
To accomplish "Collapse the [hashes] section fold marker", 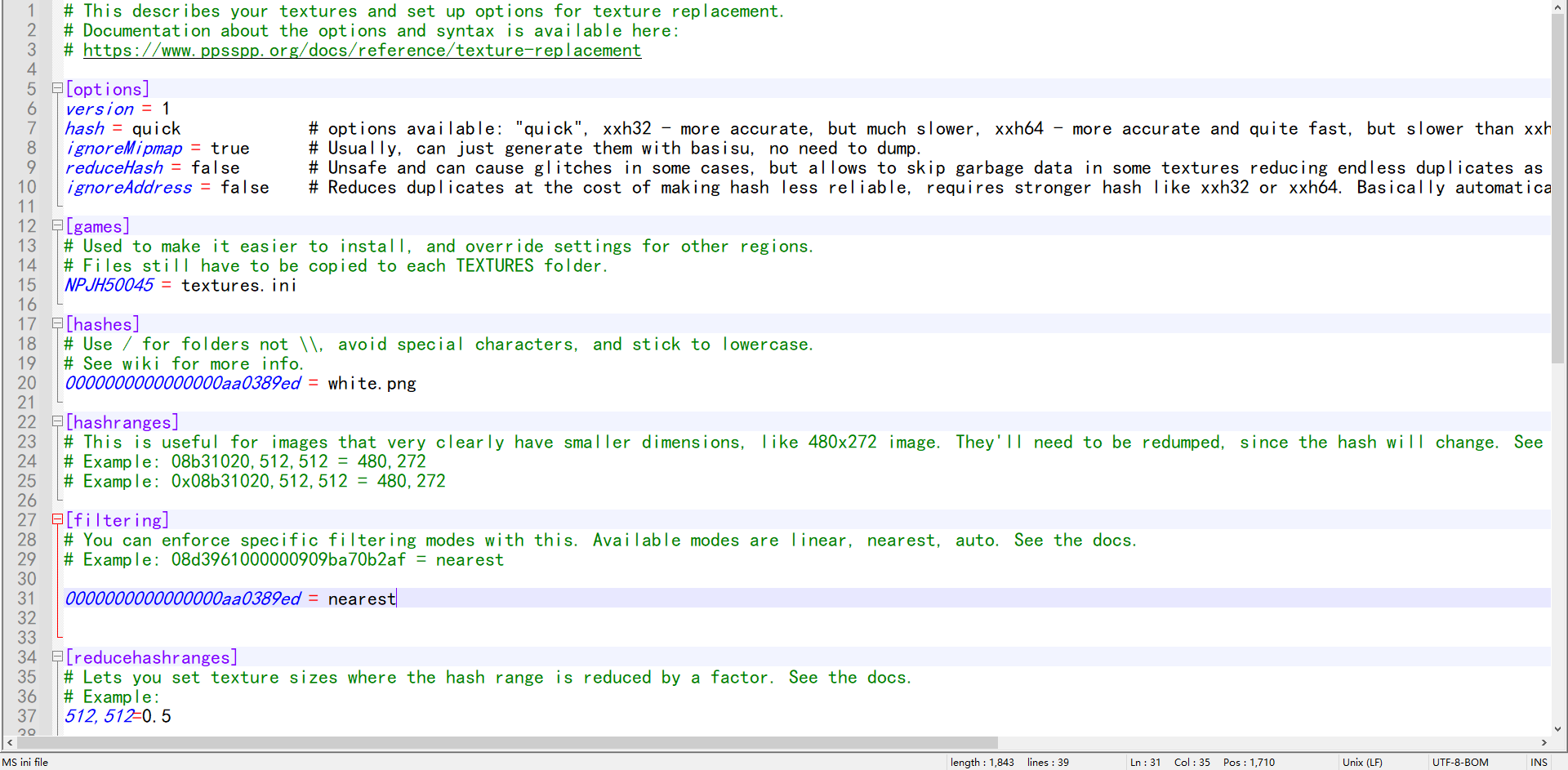I will (x=57, y=323).
